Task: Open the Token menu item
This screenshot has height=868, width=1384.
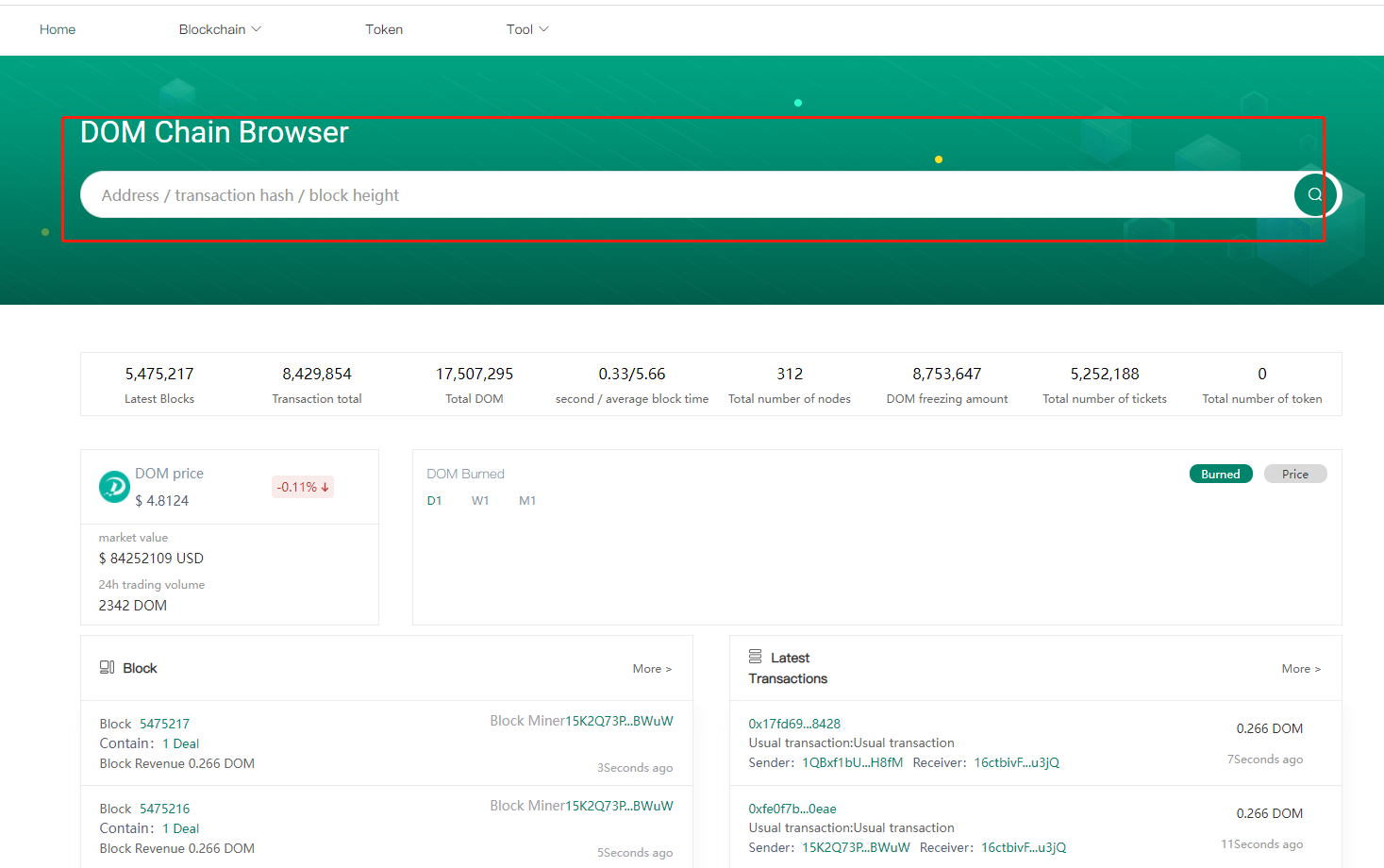Action: (x=384, y=29)
